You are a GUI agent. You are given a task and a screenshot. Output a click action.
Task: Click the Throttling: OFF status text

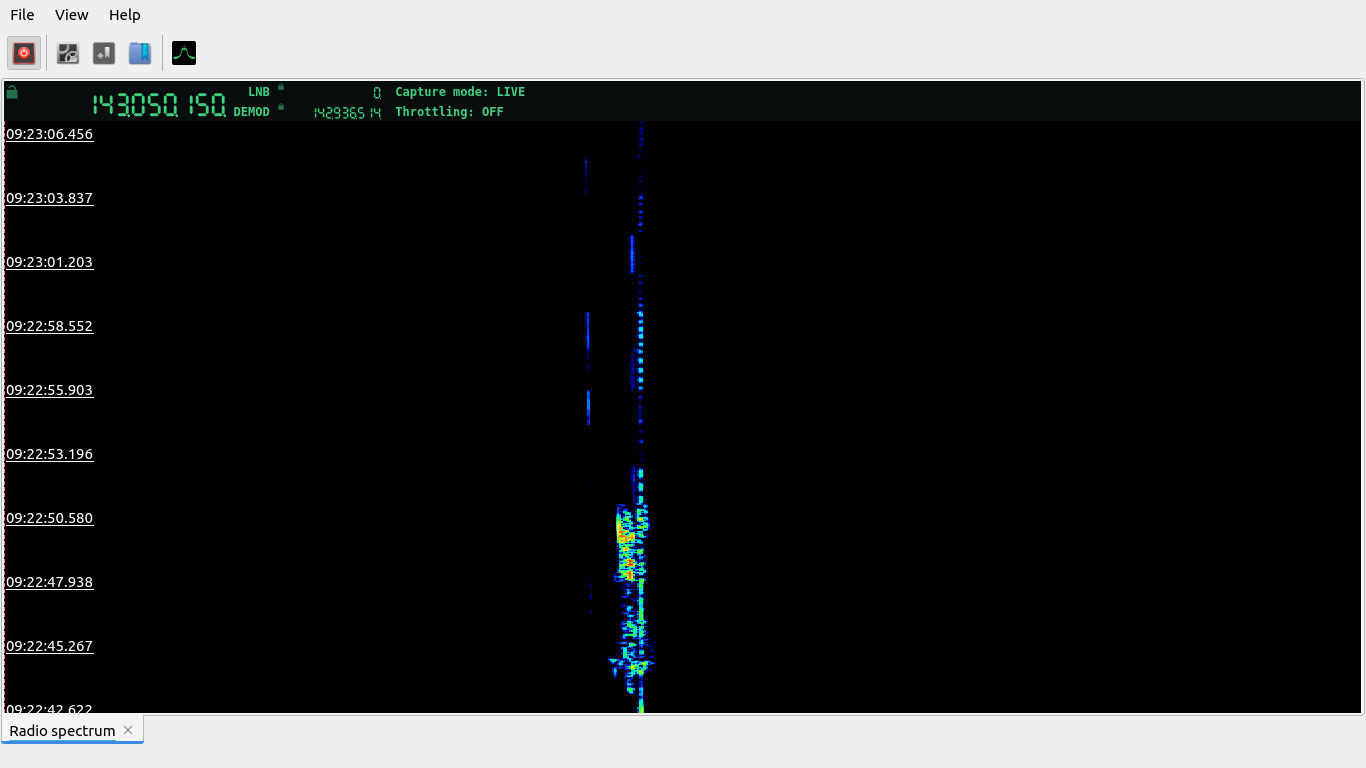point(449,112)
